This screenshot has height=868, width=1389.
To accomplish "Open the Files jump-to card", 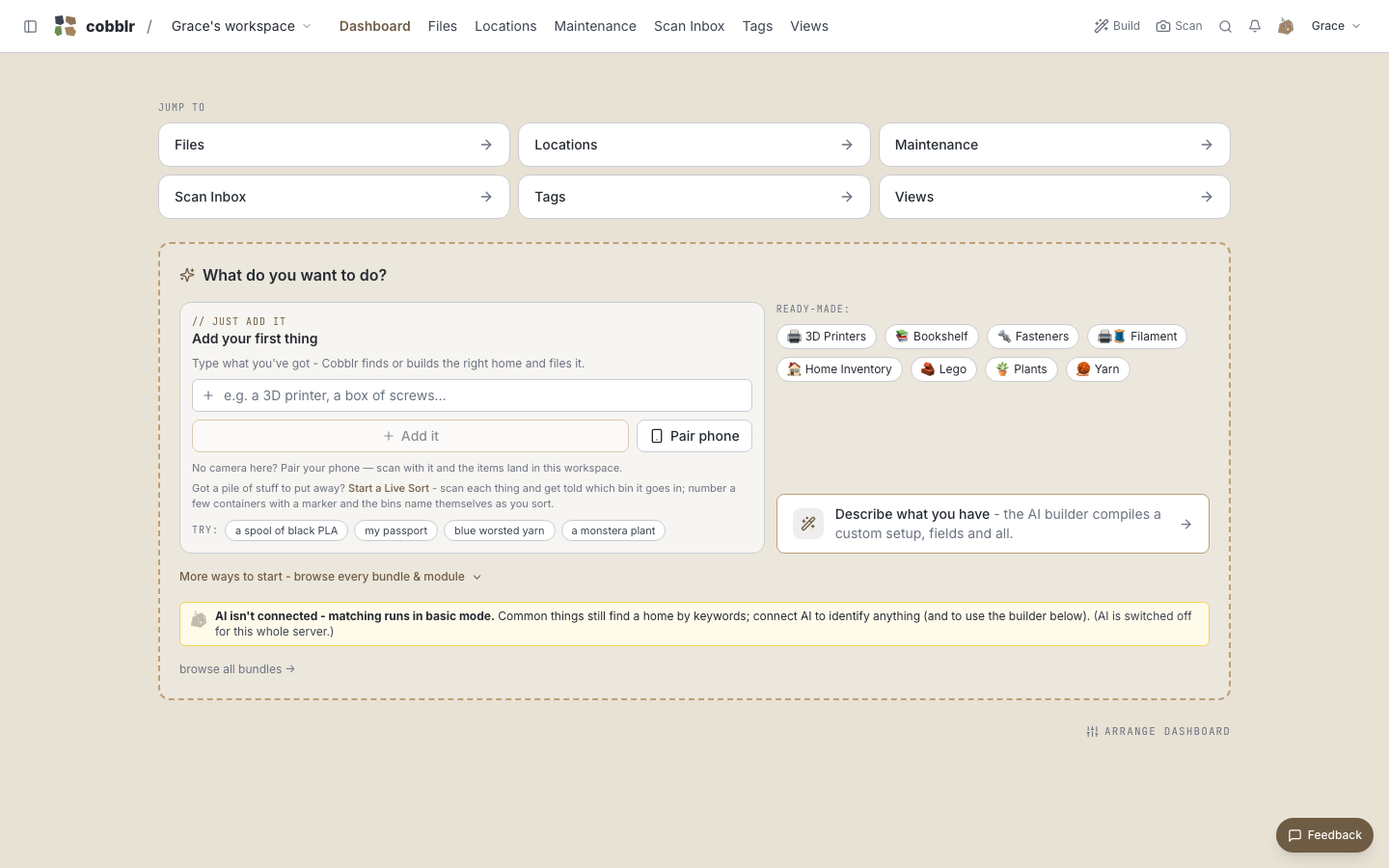I will [x=334, y=145].
